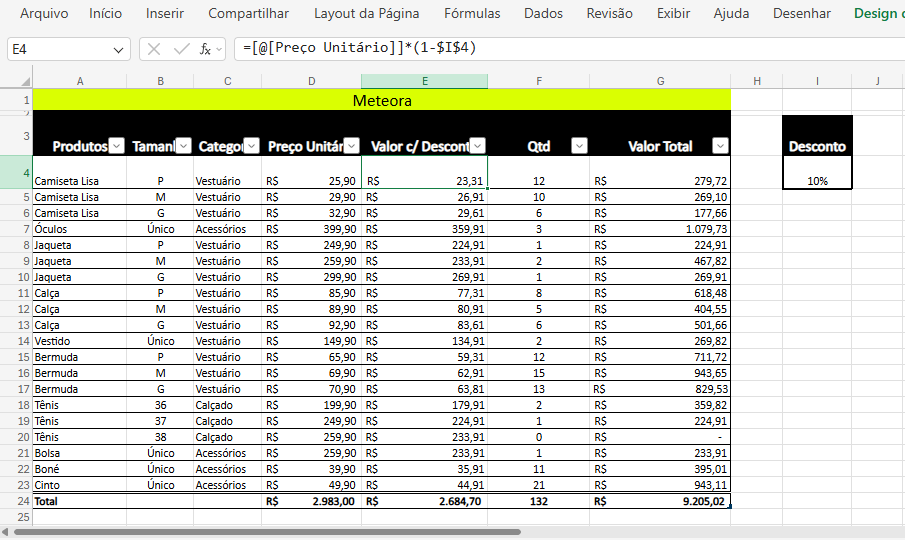Open the Dados tab
The height and width of the screenshot is (540, 905).
pos(543,13)
